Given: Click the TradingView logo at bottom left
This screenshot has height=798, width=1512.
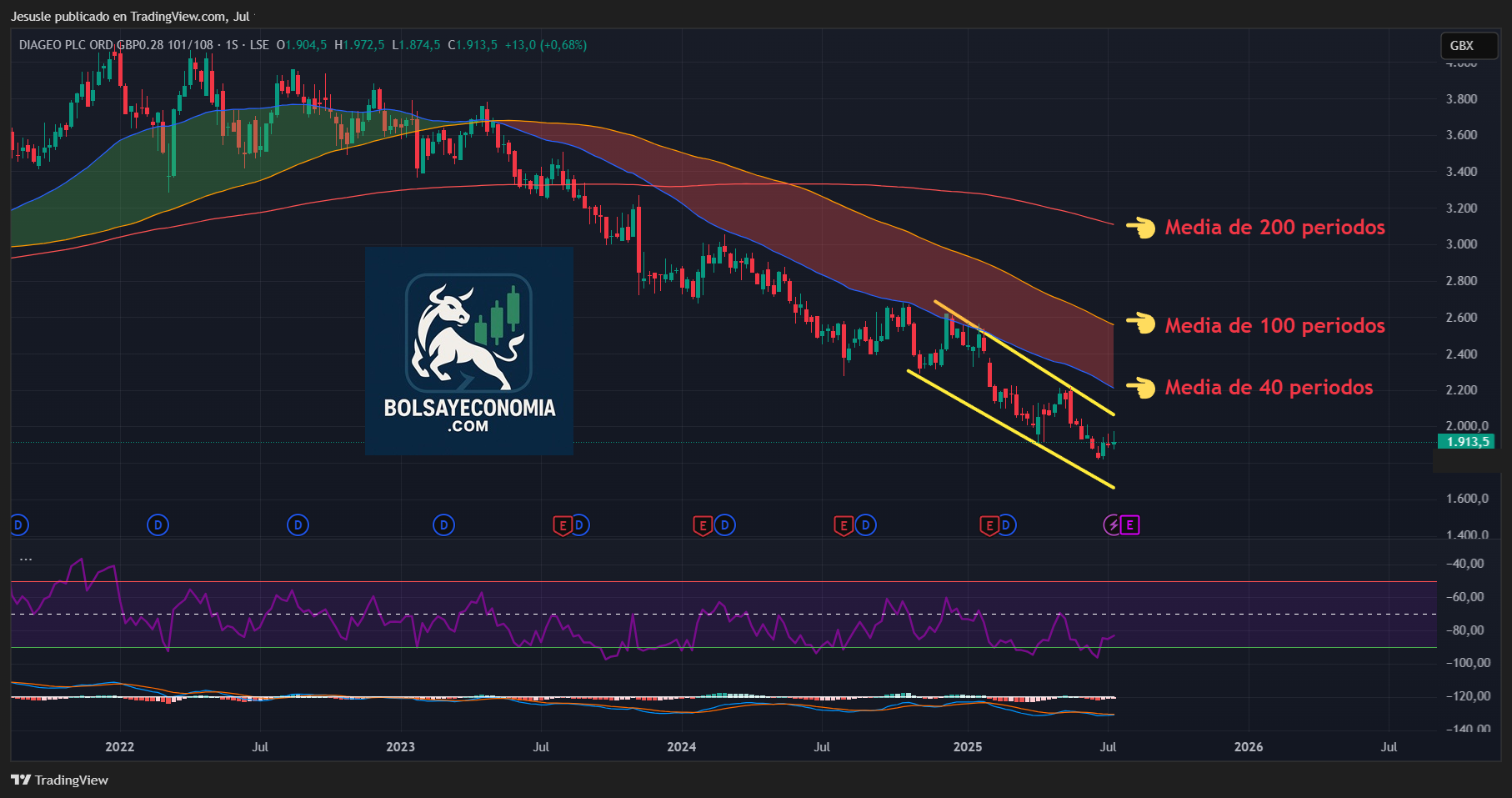Looking at the screenshot, I should 60,780.
